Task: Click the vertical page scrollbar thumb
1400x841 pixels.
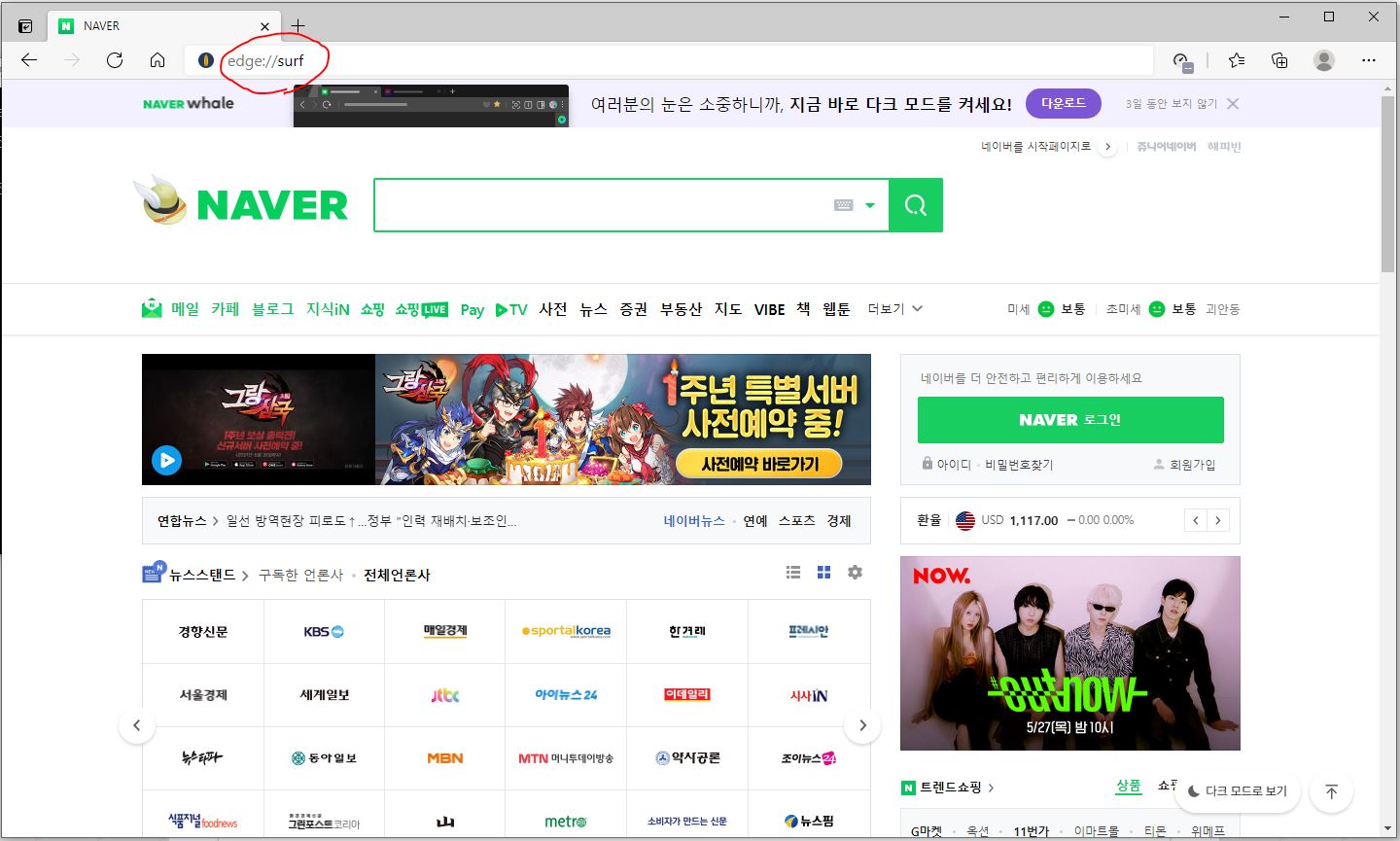Action: (x=1388, y=184)
